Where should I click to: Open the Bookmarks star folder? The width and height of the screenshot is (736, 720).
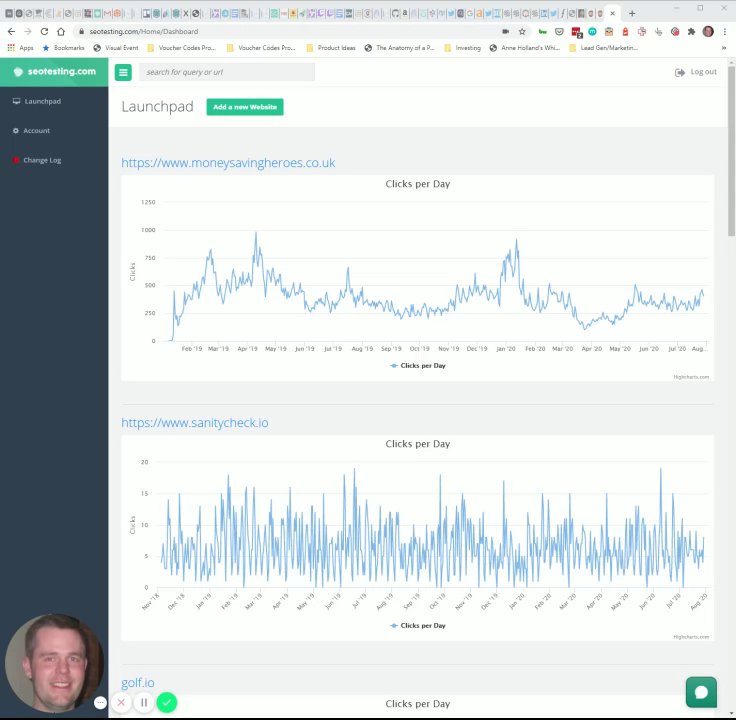coord(63,48)
